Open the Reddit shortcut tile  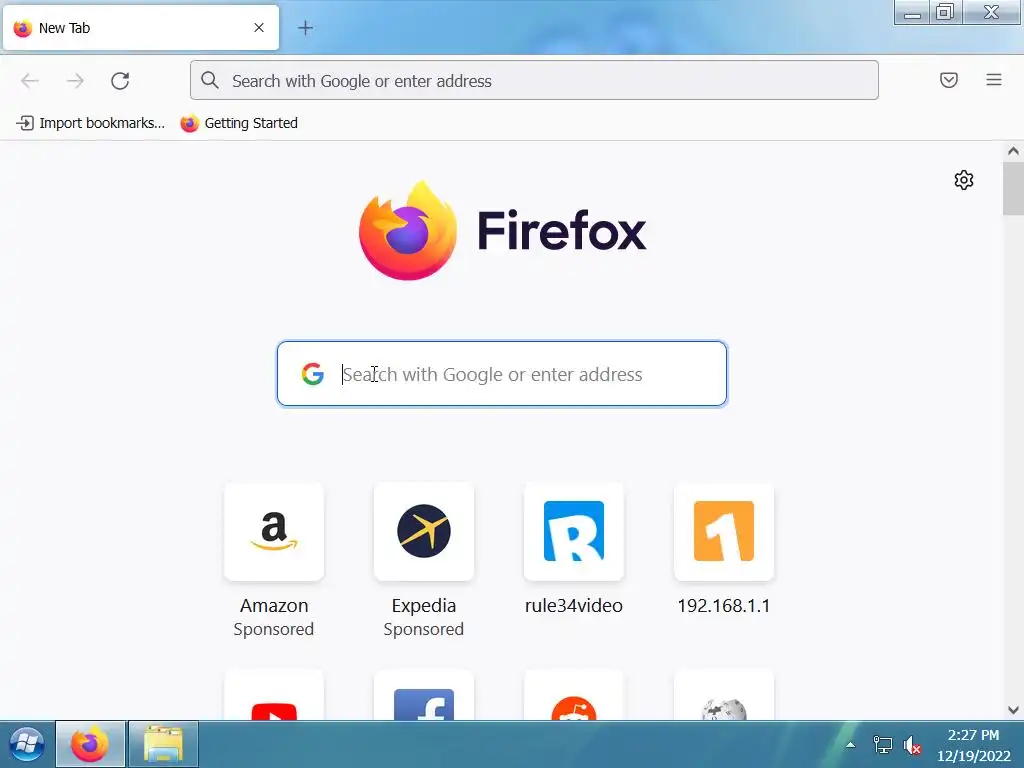573,695
